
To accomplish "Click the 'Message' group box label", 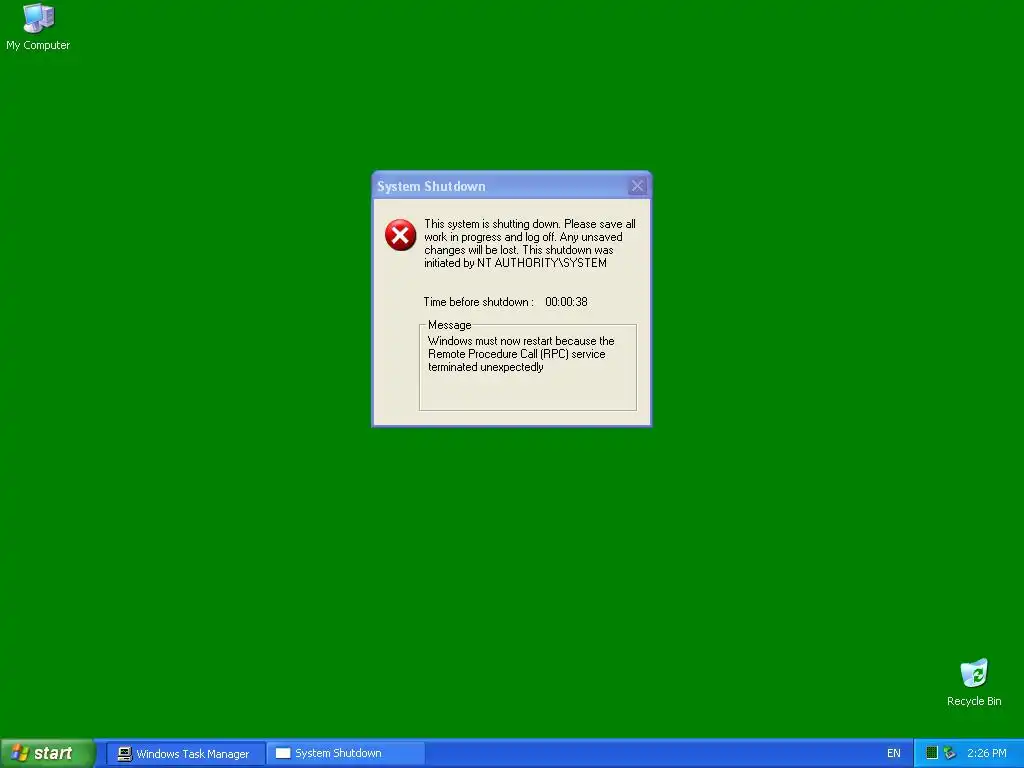I will tap(449, 325).
